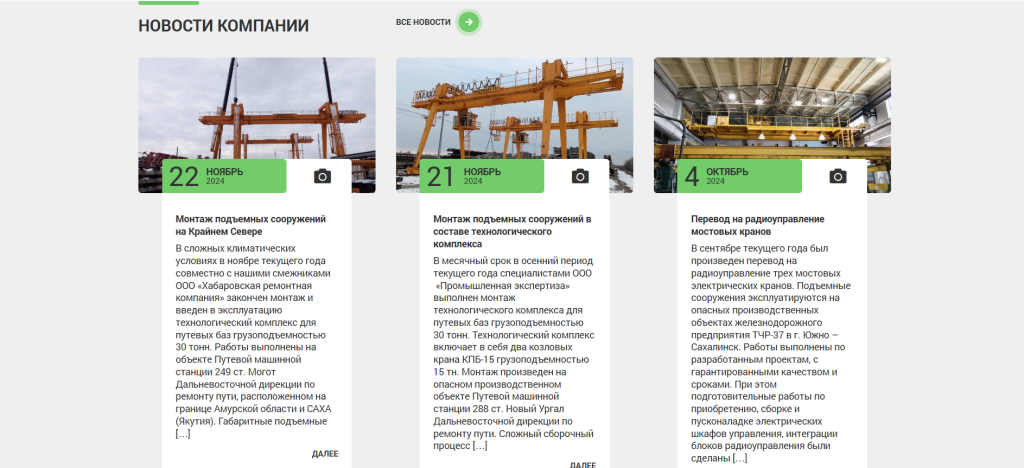Click ДАЛЕЕ under the технологического комплекса article
The width and height of the screenshot is (1024, 468).
tap(583, 464)
